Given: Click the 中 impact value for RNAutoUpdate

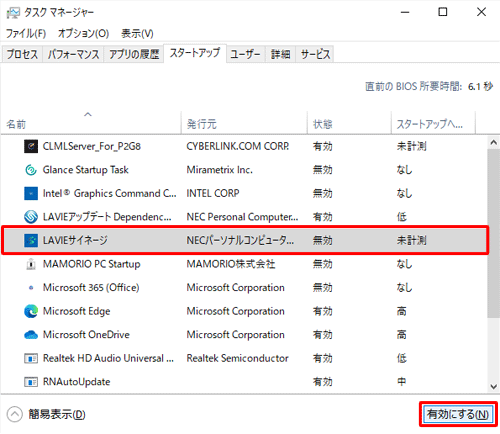Looking at the screenshot, I should (x=401, y=382).
